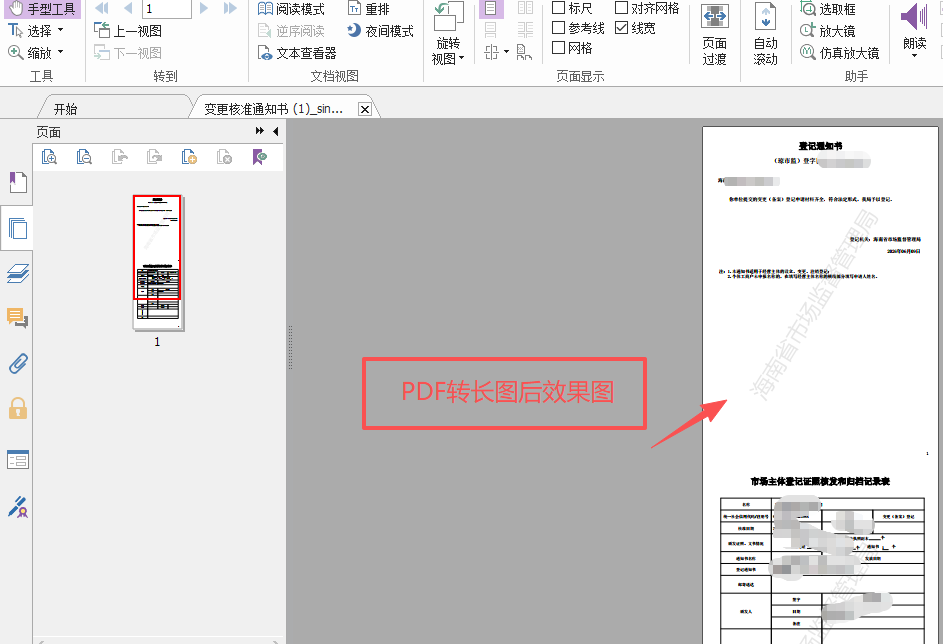This screenshot has height=644, width=943.
Task: Select page 1 thumbnail
Action: [x=158, y=263]
